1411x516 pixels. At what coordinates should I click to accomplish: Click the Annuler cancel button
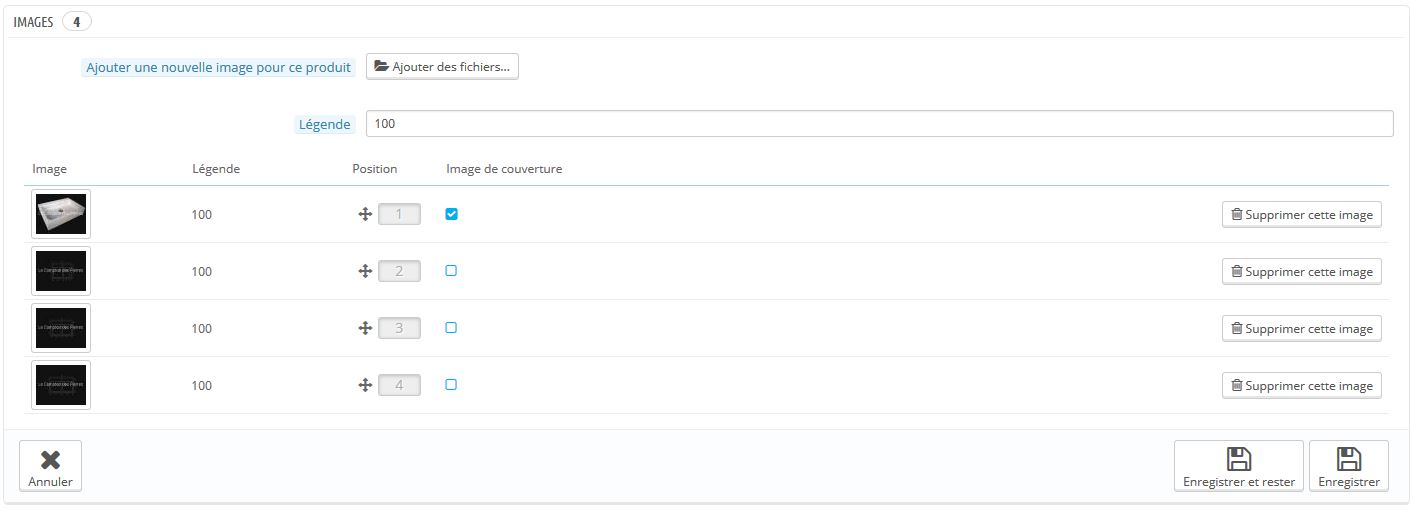[50, 466]
